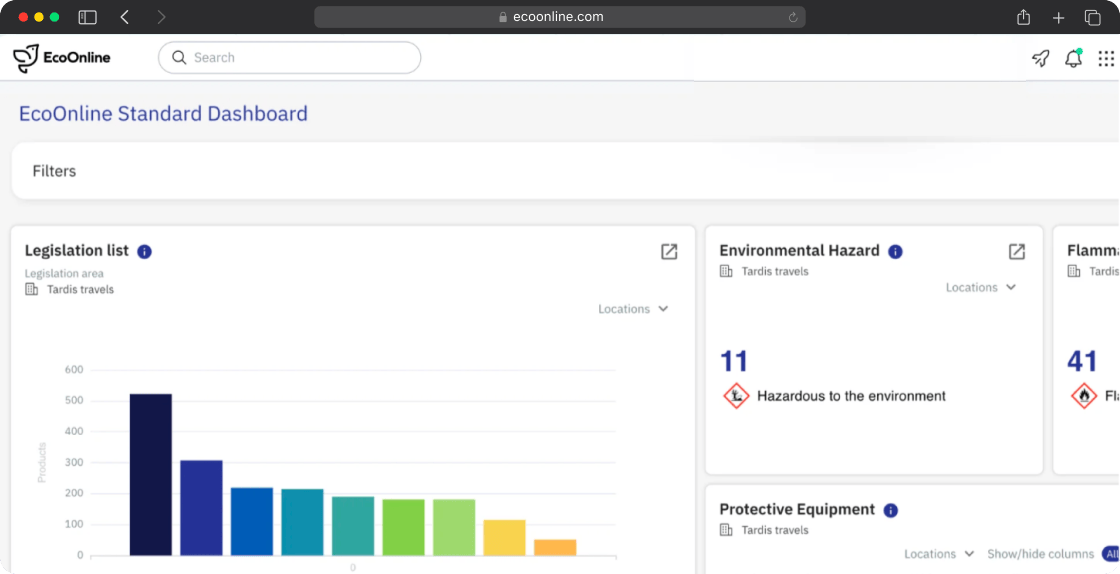Click Legislation list info icon

tap(144, 251)
